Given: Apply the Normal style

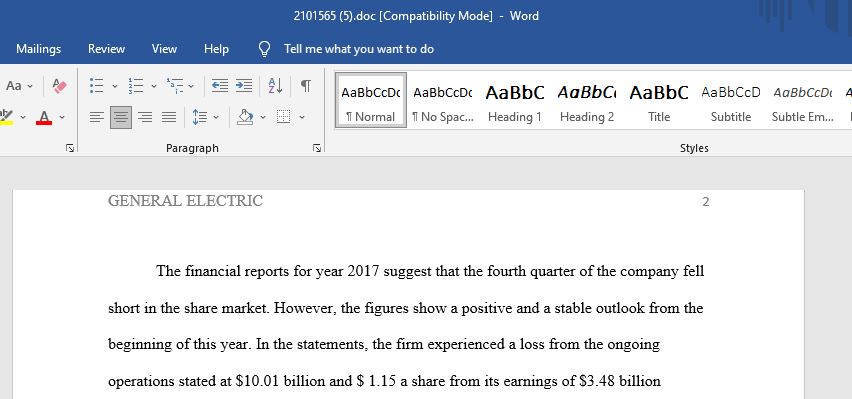Looking at the screenshot, I should [x=371, y=101].
